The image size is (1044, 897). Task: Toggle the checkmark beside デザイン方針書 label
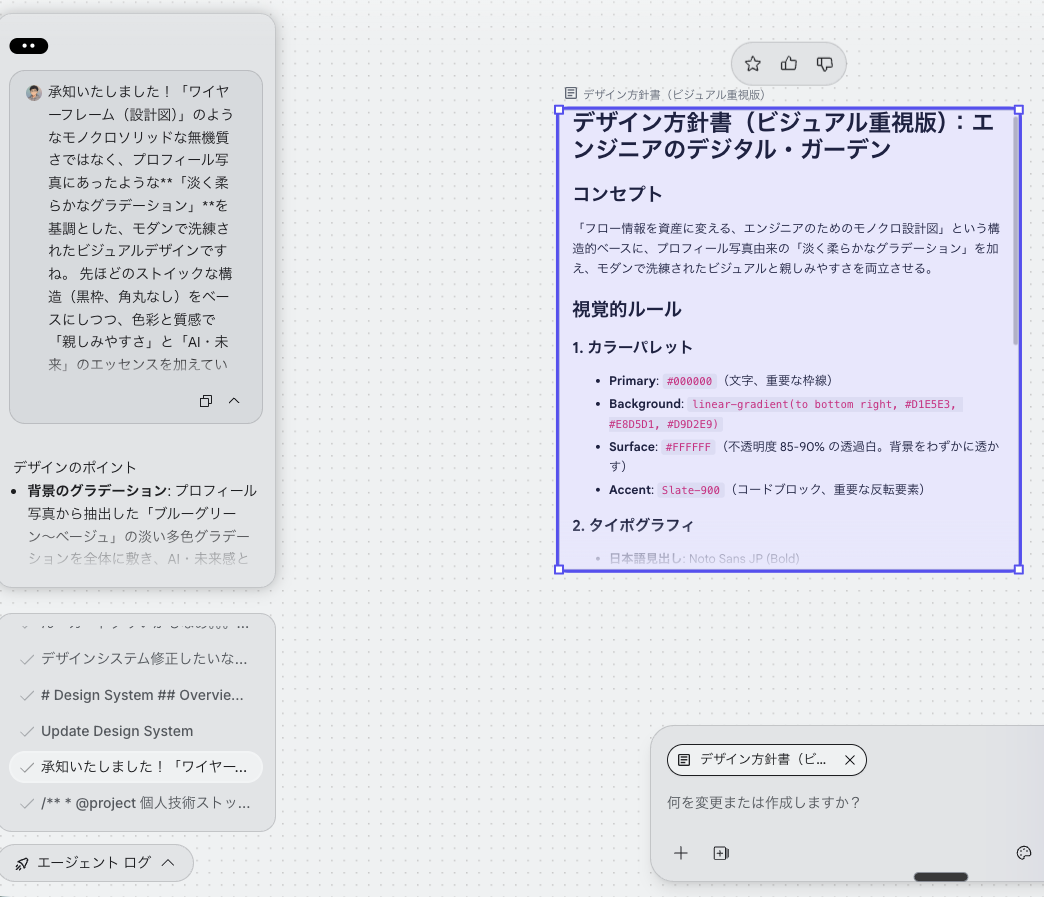point(25,659)
